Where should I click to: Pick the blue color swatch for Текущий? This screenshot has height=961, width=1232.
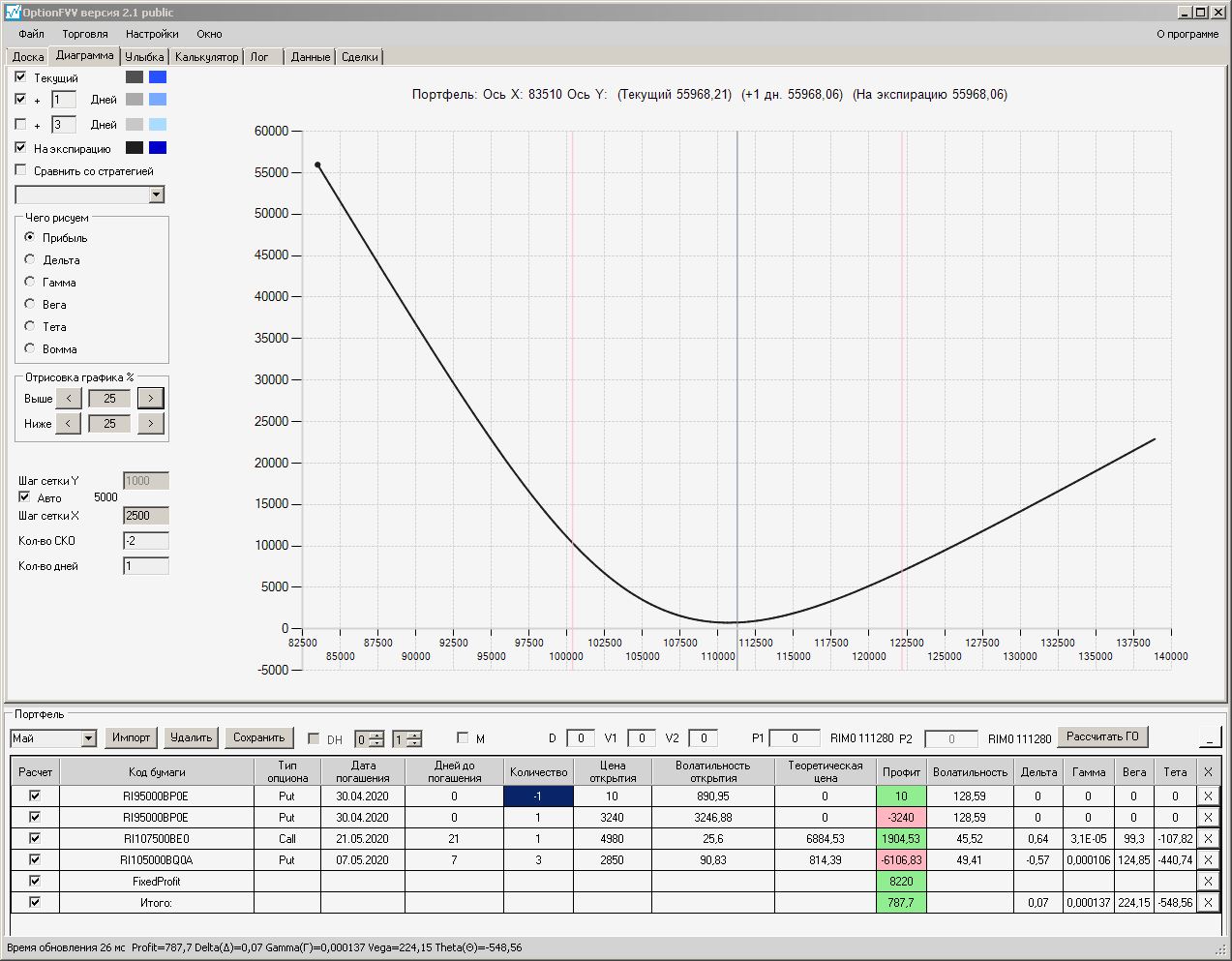[158, 77]
